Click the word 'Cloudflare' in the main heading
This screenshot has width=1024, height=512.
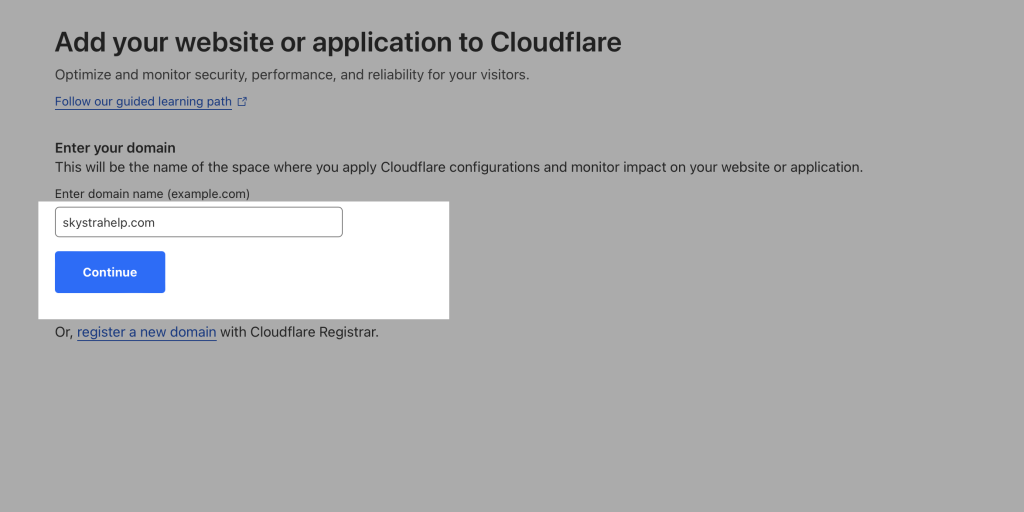tap(555, 42)
